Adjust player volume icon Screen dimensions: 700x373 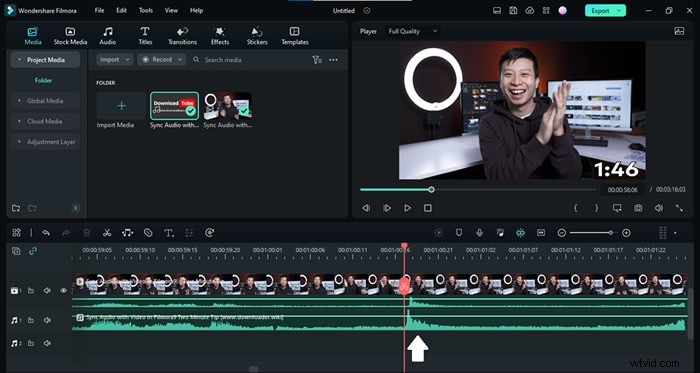point(659,208)
